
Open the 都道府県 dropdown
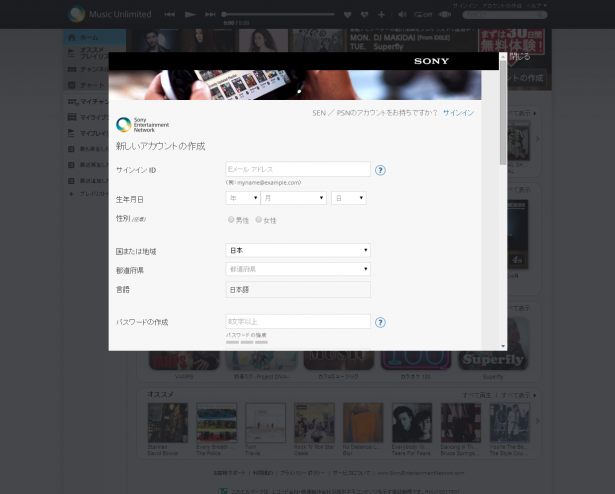pos(298,269)
